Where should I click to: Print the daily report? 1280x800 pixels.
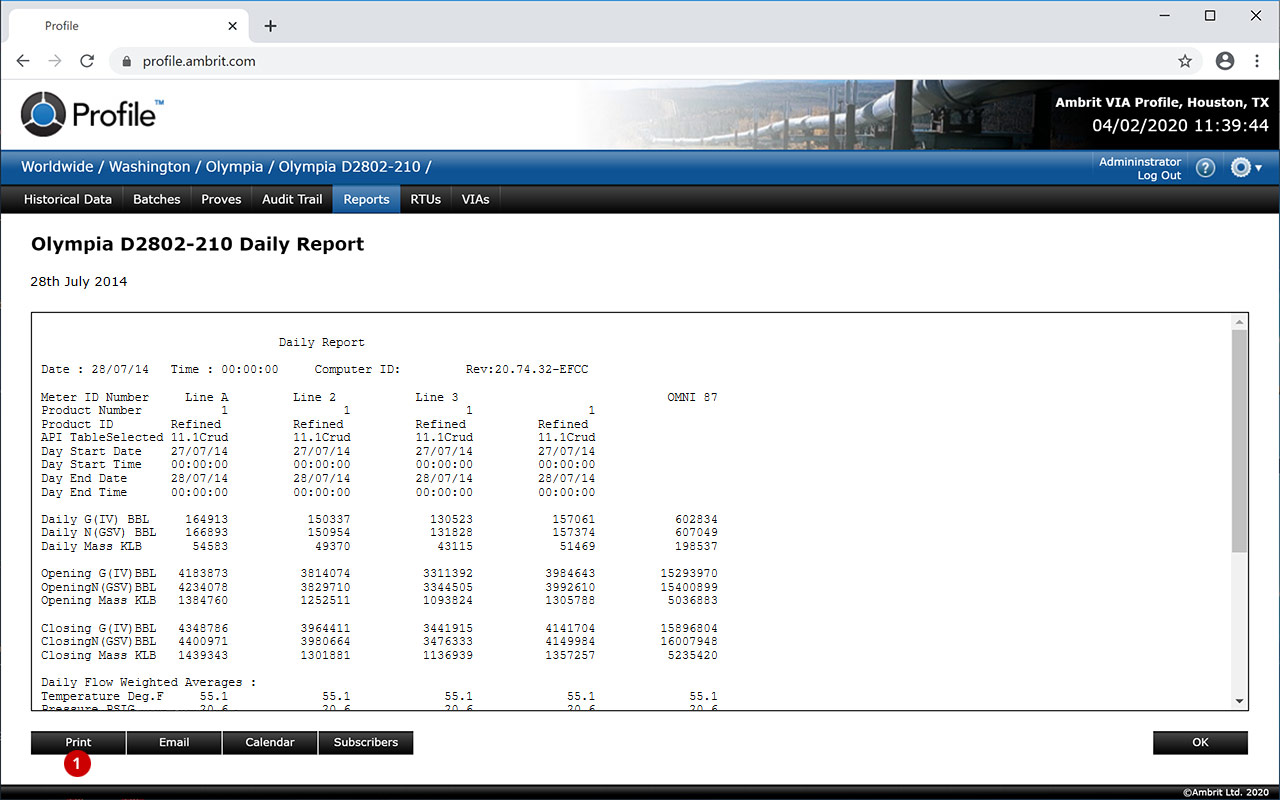pos(77,742)
